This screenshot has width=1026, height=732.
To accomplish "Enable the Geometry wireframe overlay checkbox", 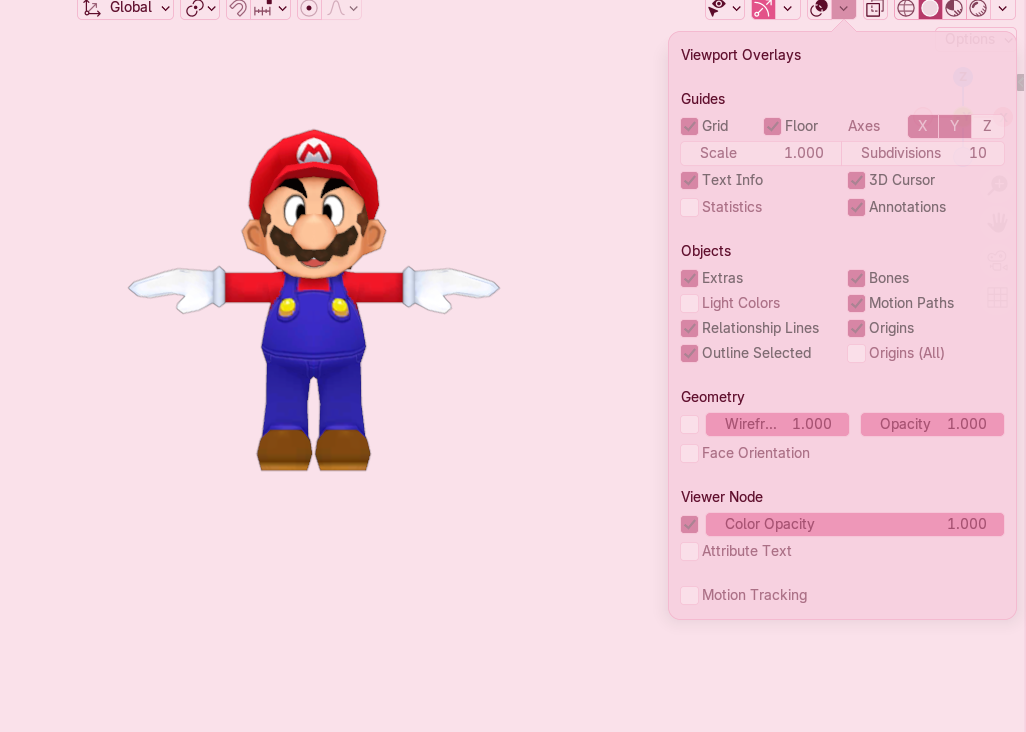I will coord(689,425).
